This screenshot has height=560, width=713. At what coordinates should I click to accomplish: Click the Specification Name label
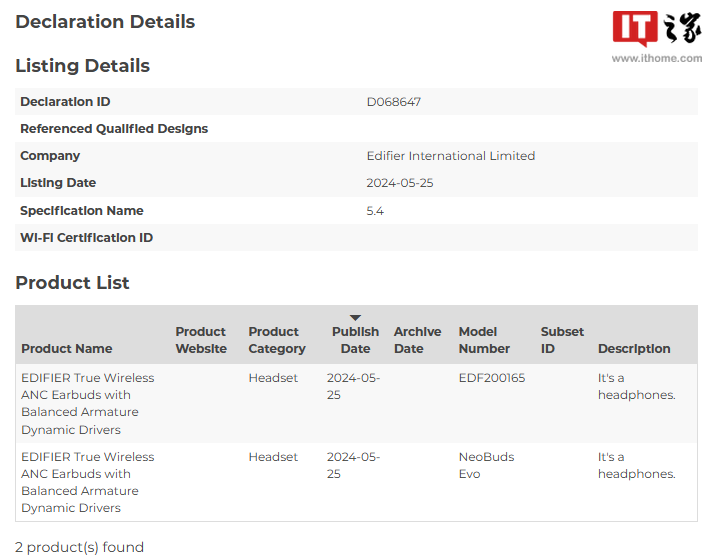[81, 211]
